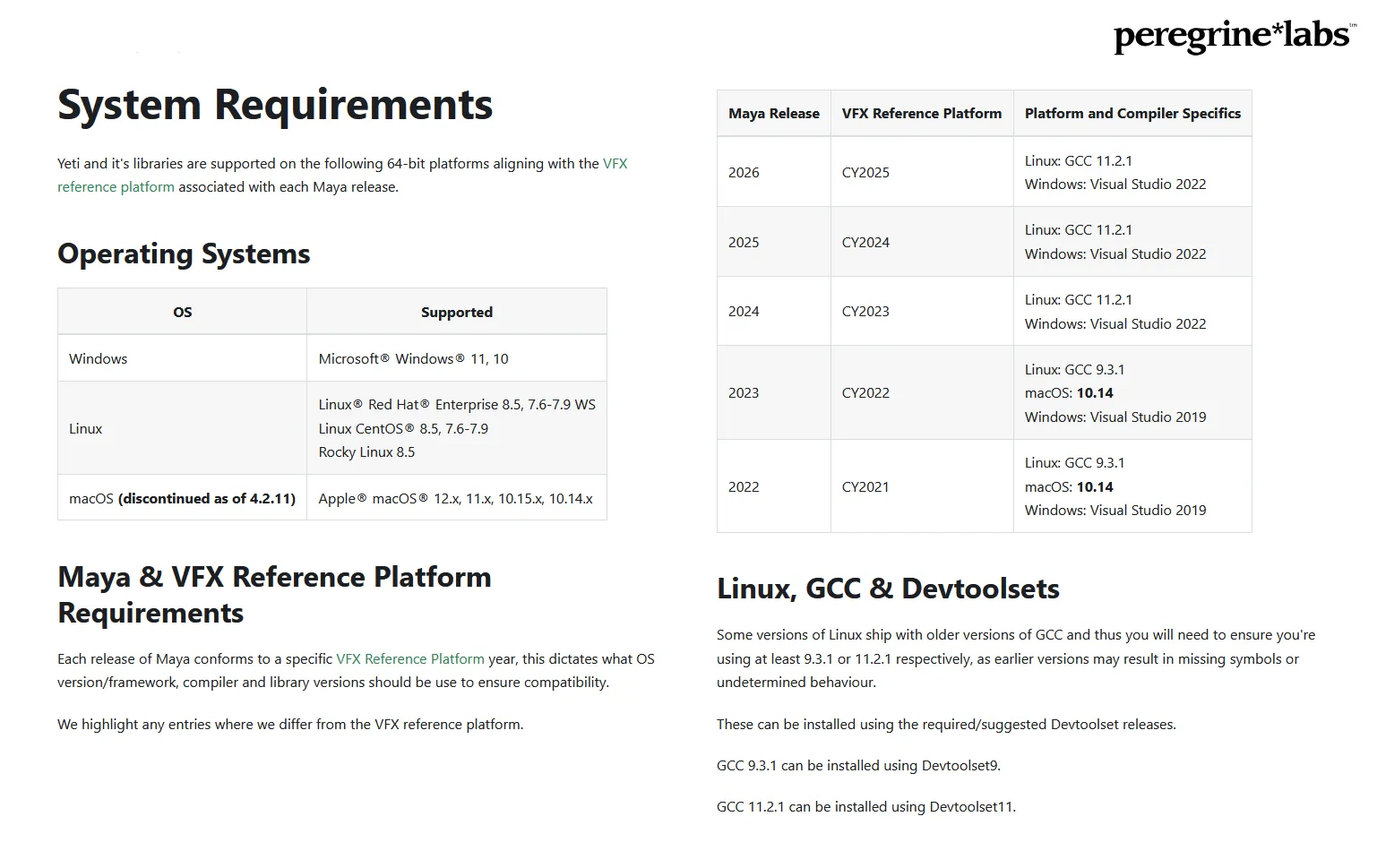Click "macOS: 10.14" in the 2023 row

point(1069,392)
